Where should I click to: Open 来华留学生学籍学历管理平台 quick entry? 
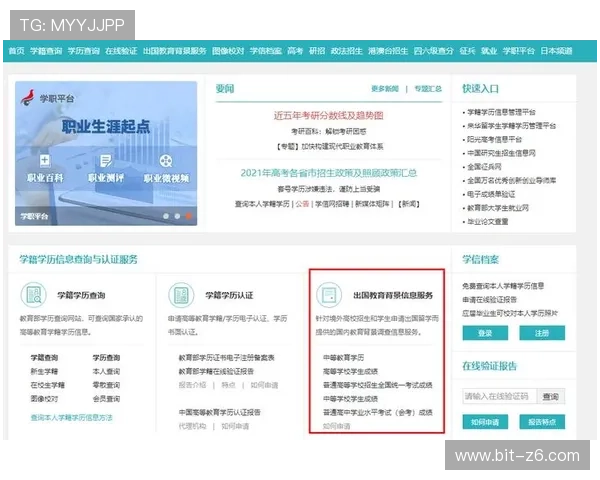coord(511,126)
